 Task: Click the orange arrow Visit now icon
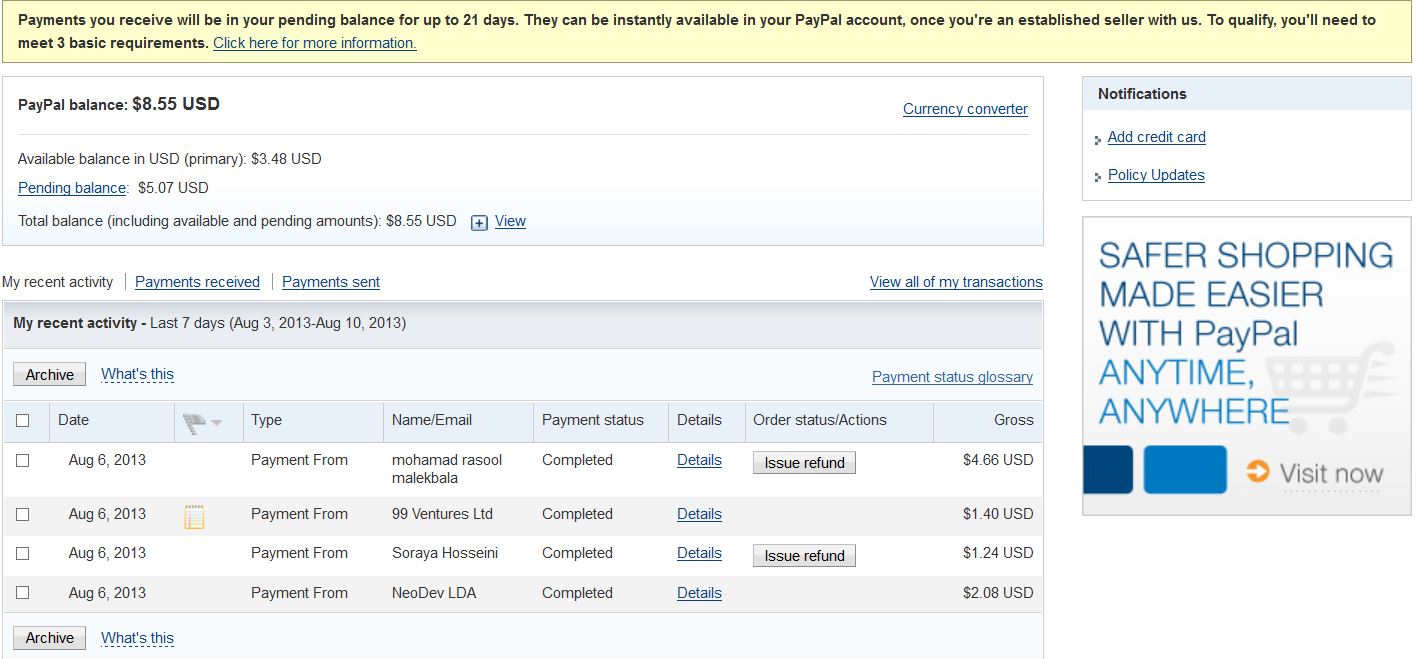pos(1257,471)
